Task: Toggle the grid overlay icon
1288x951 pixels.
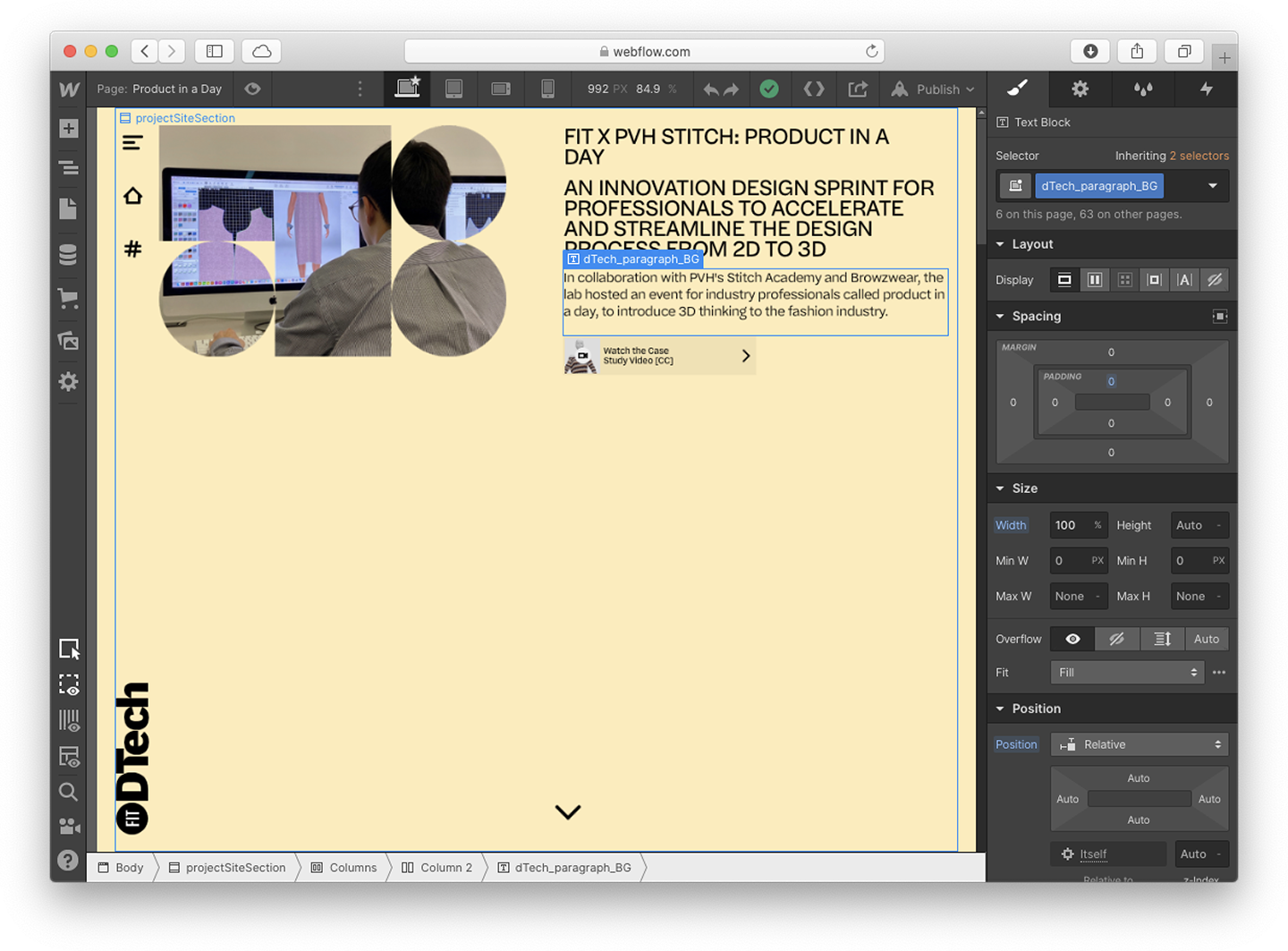Action: [69, 721]
